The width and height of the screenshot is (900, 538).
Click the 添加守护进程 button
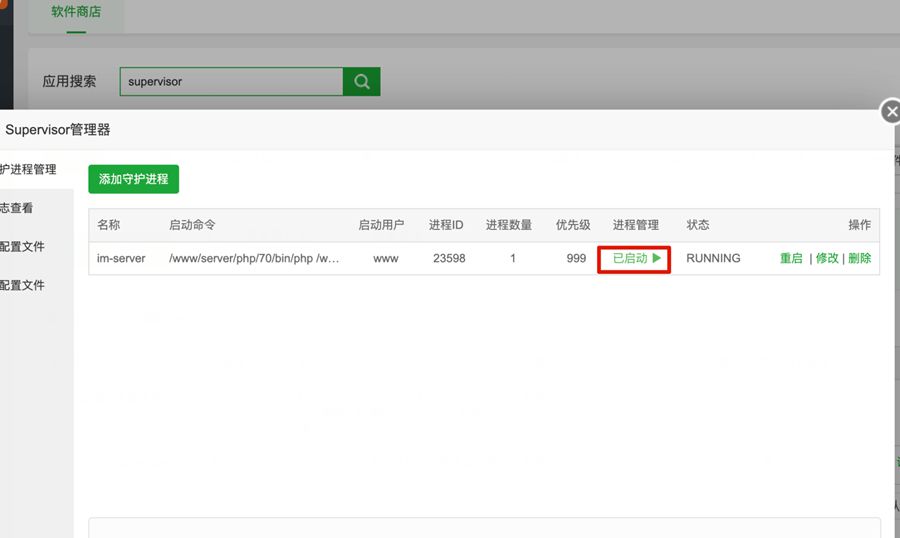[x=133, y=180]
